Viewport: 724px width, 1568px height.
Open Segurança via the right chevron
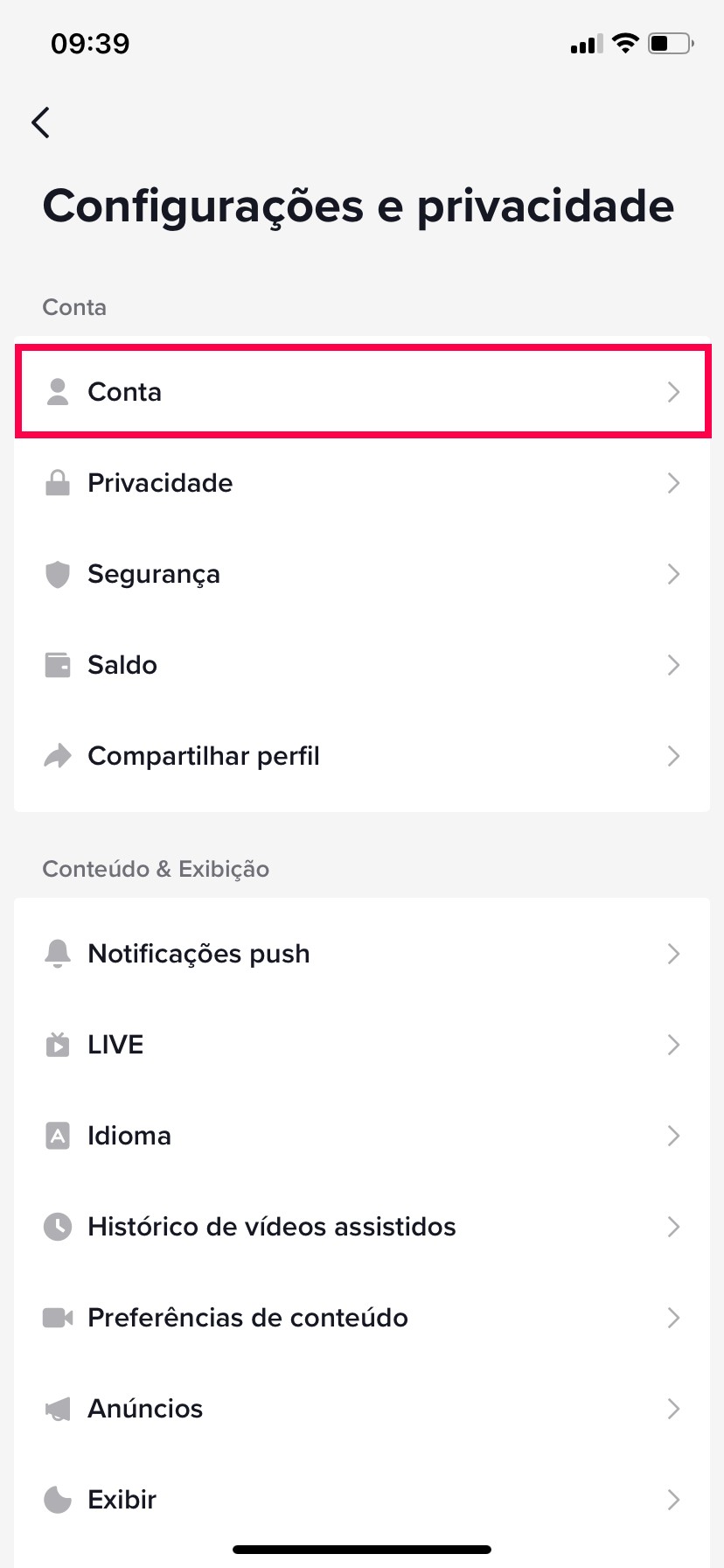pos(673,574)
